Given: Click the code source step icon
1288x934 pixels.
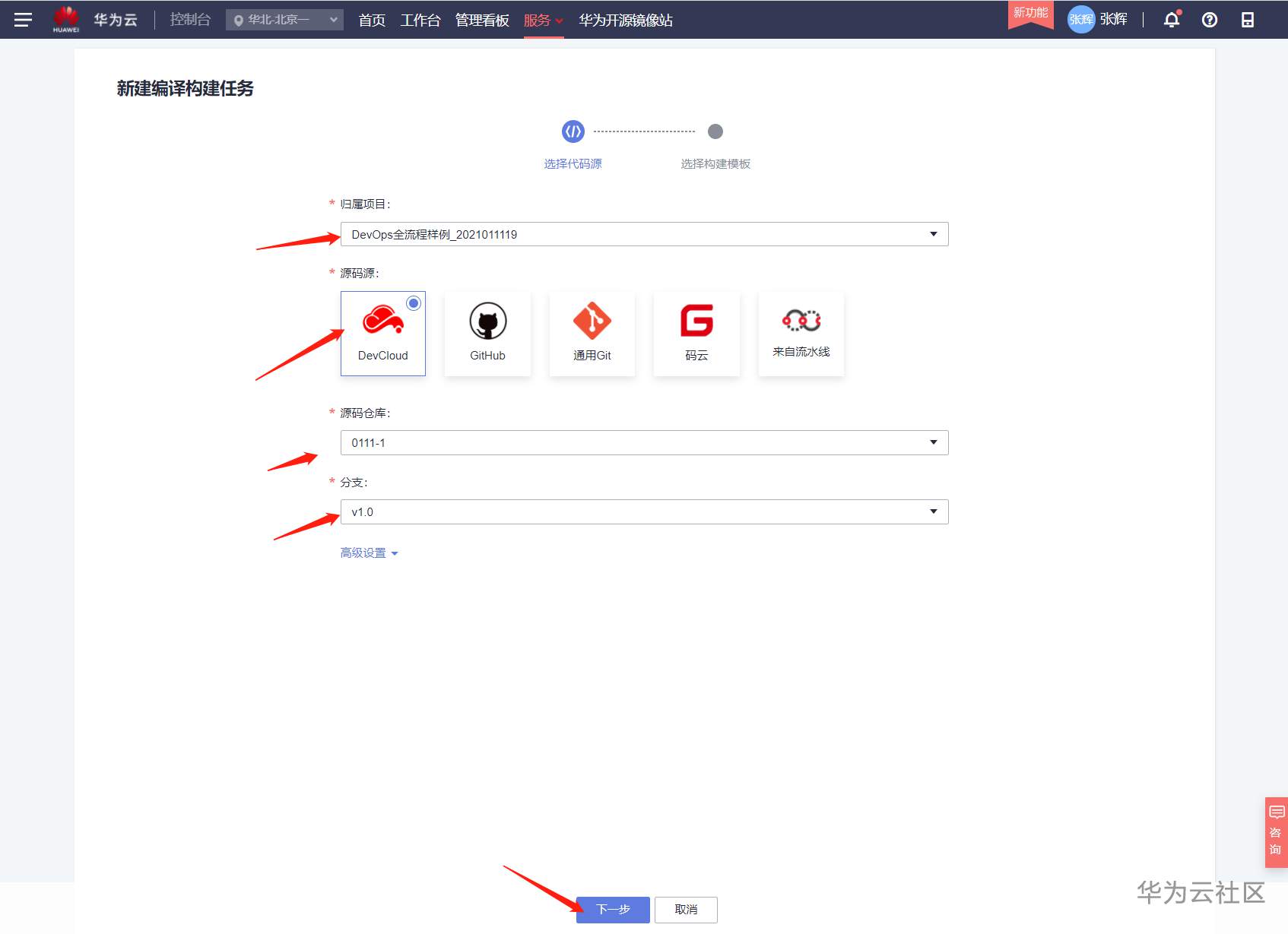Looking at the screenshot, I should tap(573, 131).
